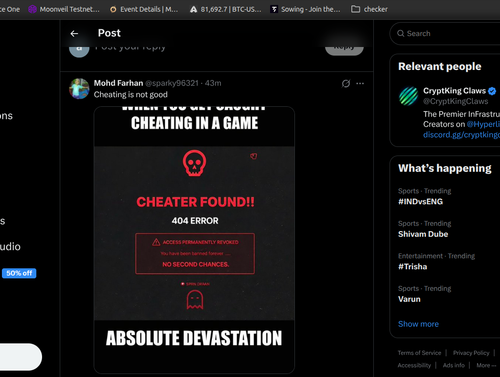Open the Accessibility footer link

414,365
